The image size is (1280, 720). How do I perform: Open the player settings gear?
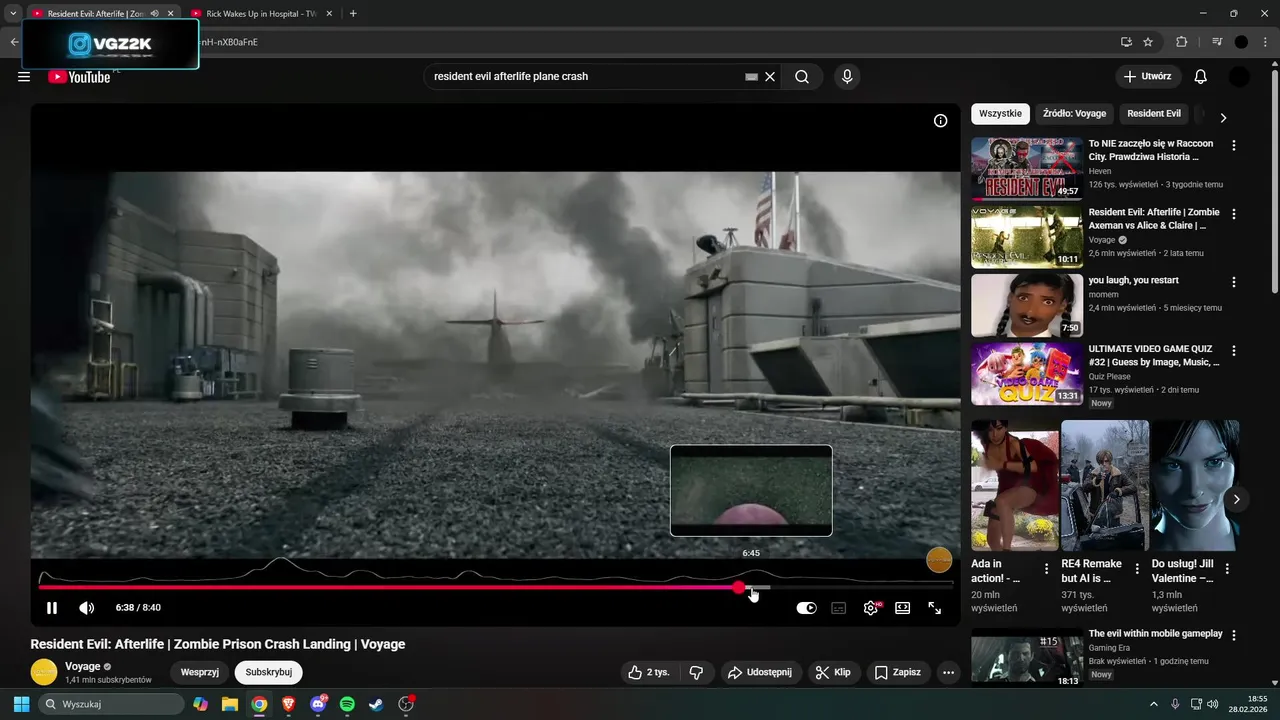click(871, 608)
